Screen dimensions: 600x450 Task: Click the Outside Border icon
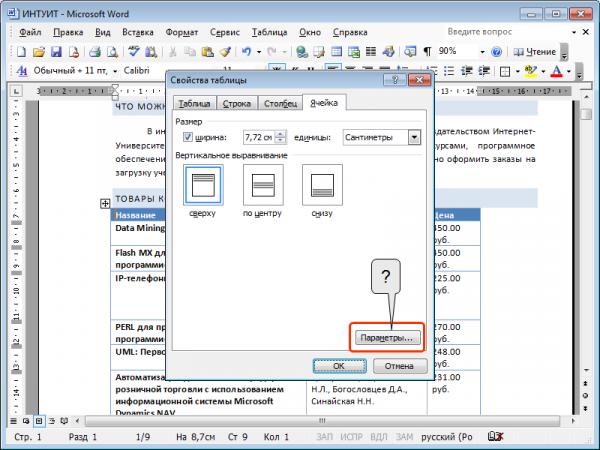tap(505, 72)
